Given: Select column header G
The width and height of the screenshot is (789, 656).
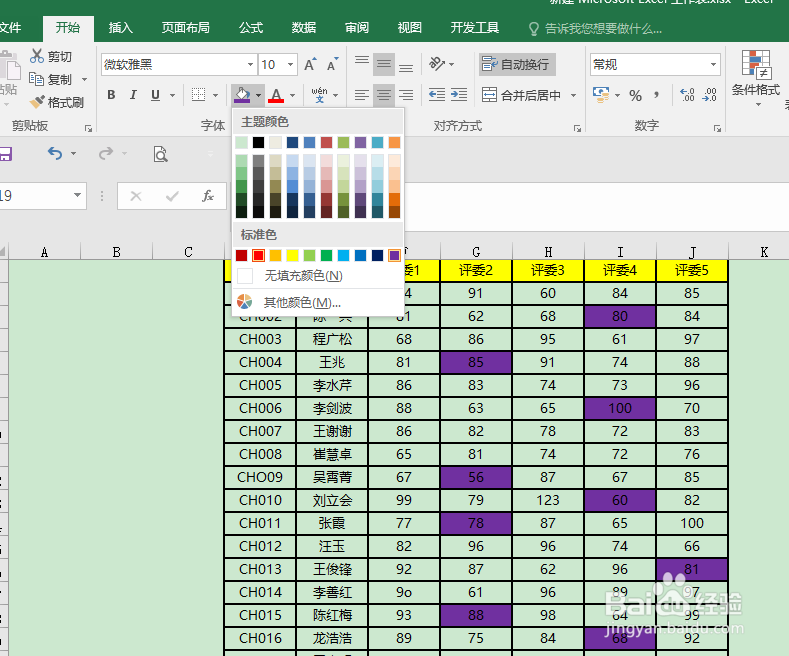Looking at the screenshot, I should (x=476, y=252).
